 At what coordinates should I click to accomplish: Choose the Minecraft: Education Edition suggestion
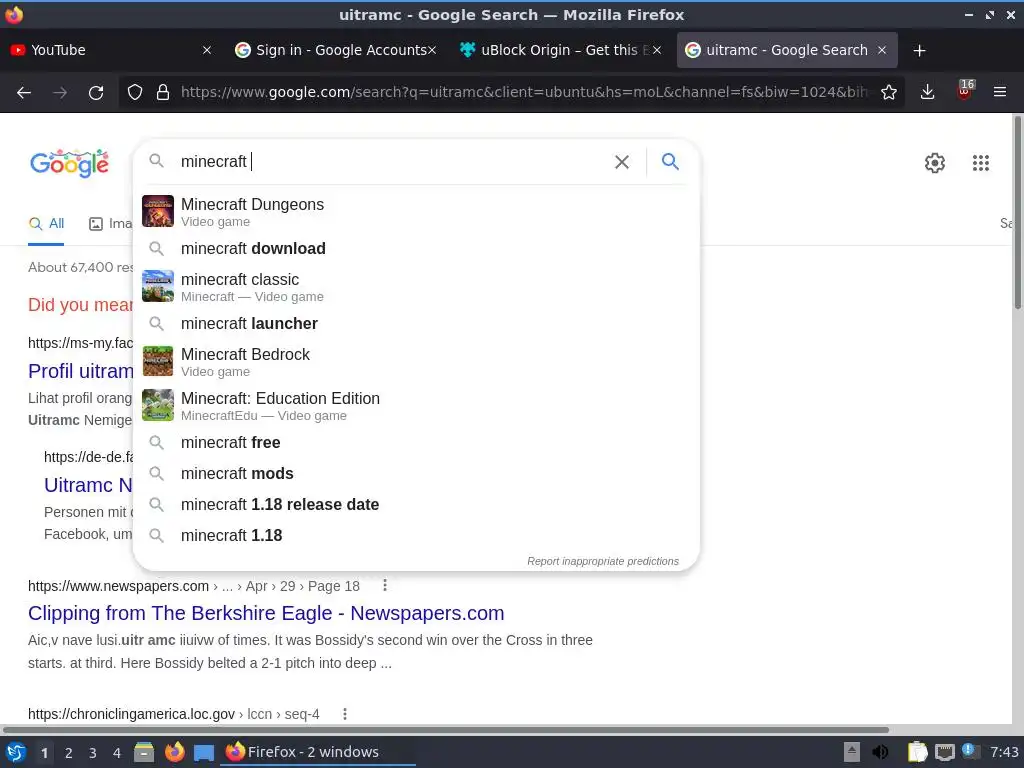tap(416, 406)
